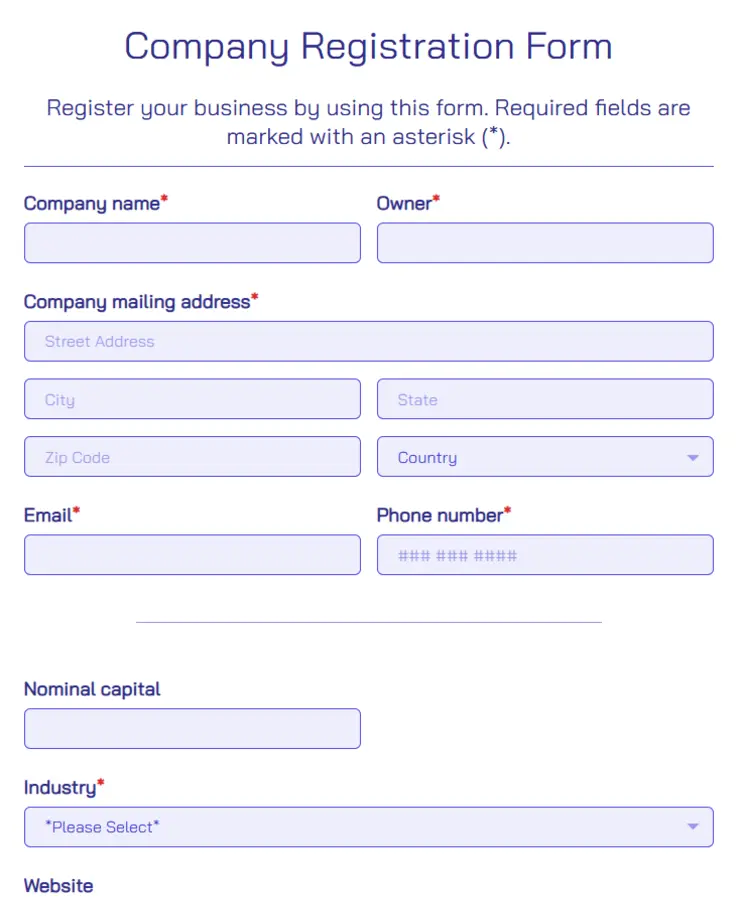The height and width of the screenshot is (900, 740).
Task: Click into the State field
Action: (545, 399)
